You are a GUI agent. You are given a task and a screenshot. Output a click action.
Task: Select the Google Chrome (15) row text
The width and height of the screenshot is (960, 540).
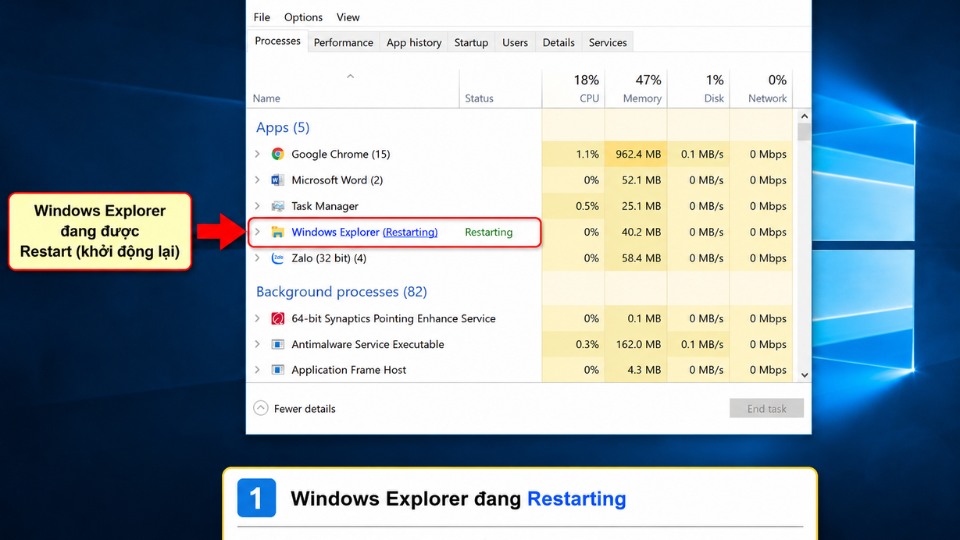pos(340,154)
